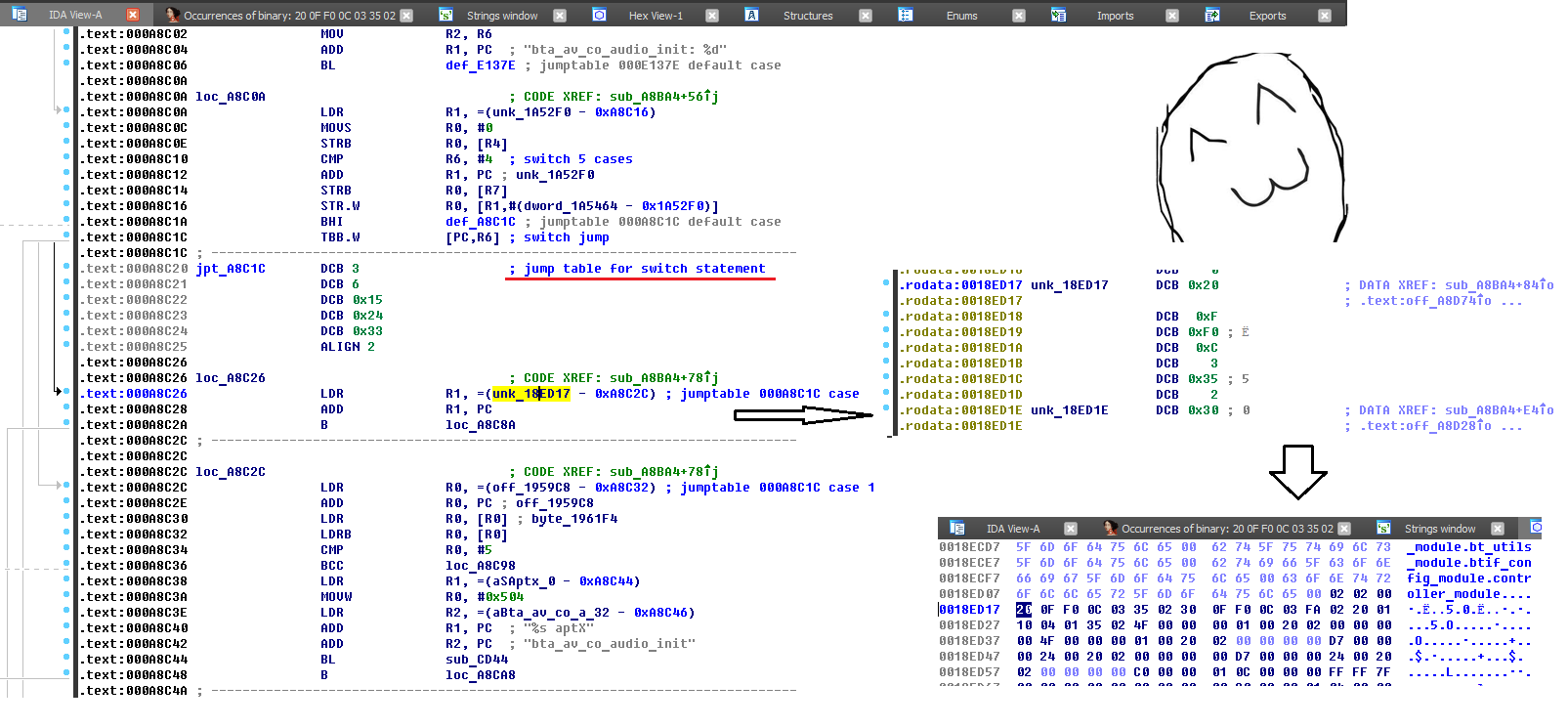This screenshot has height=728, width=1568.
Task: Click aBta_av_co_a_32 operand
Action: [x=551, y=613]
